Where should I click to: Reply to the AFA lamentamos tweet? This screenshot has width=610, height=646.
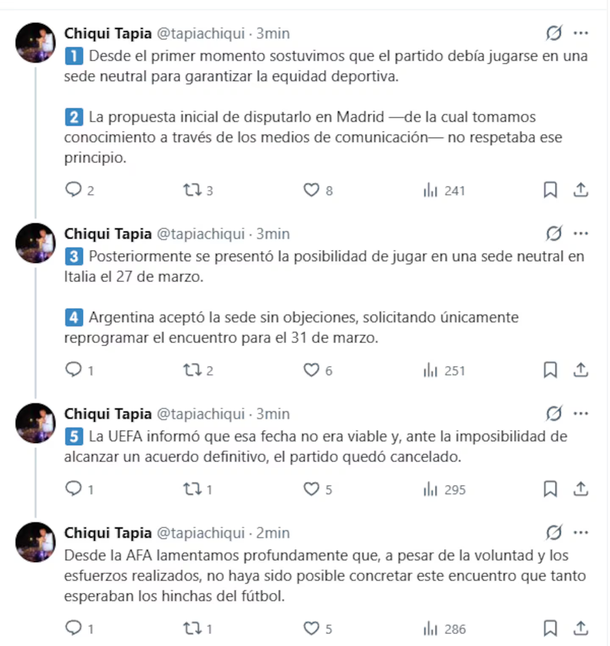coord(73,628)
